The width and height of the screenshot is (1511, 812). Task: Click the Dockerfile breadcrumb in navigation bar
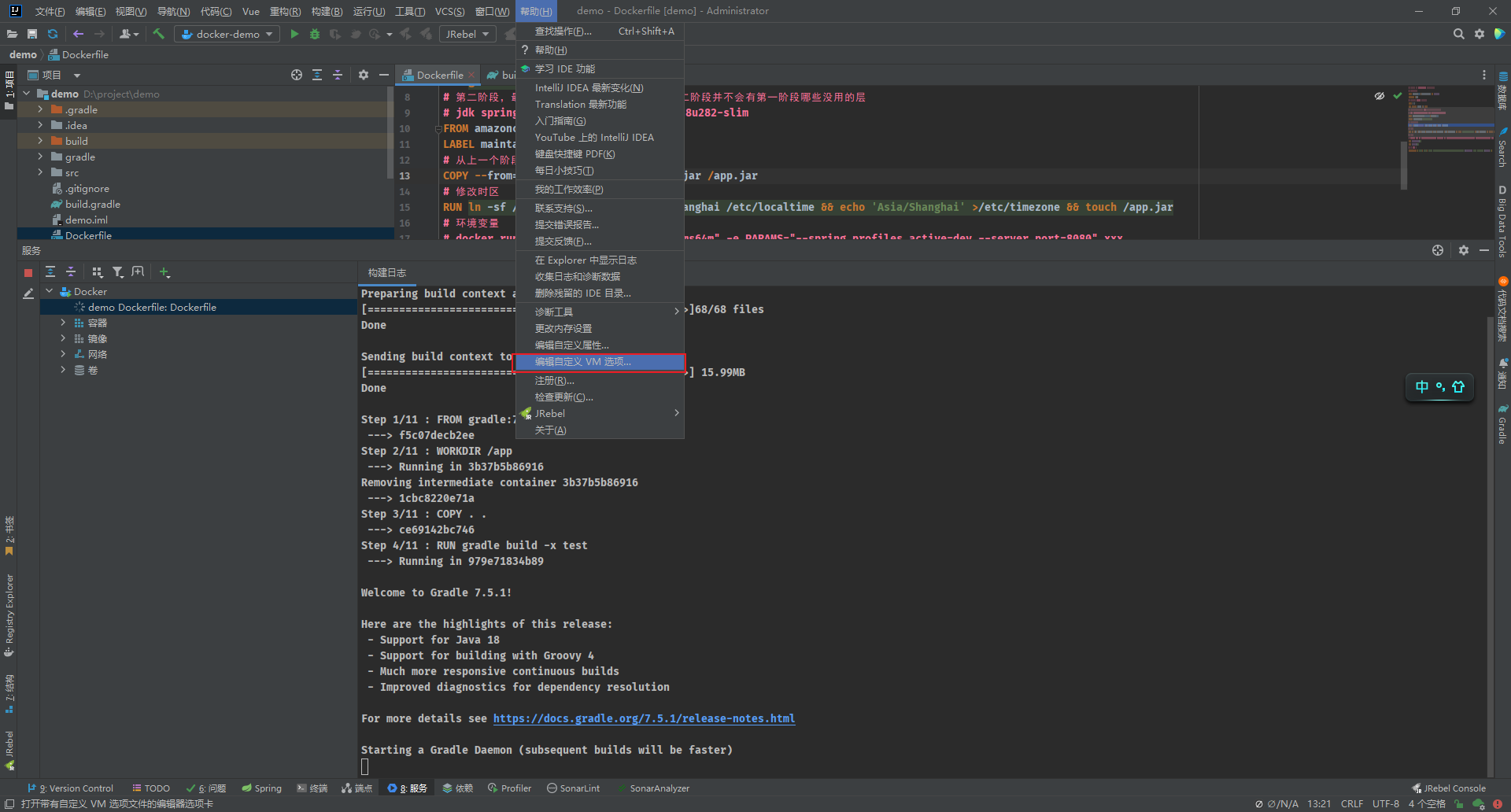click(79, 54)
